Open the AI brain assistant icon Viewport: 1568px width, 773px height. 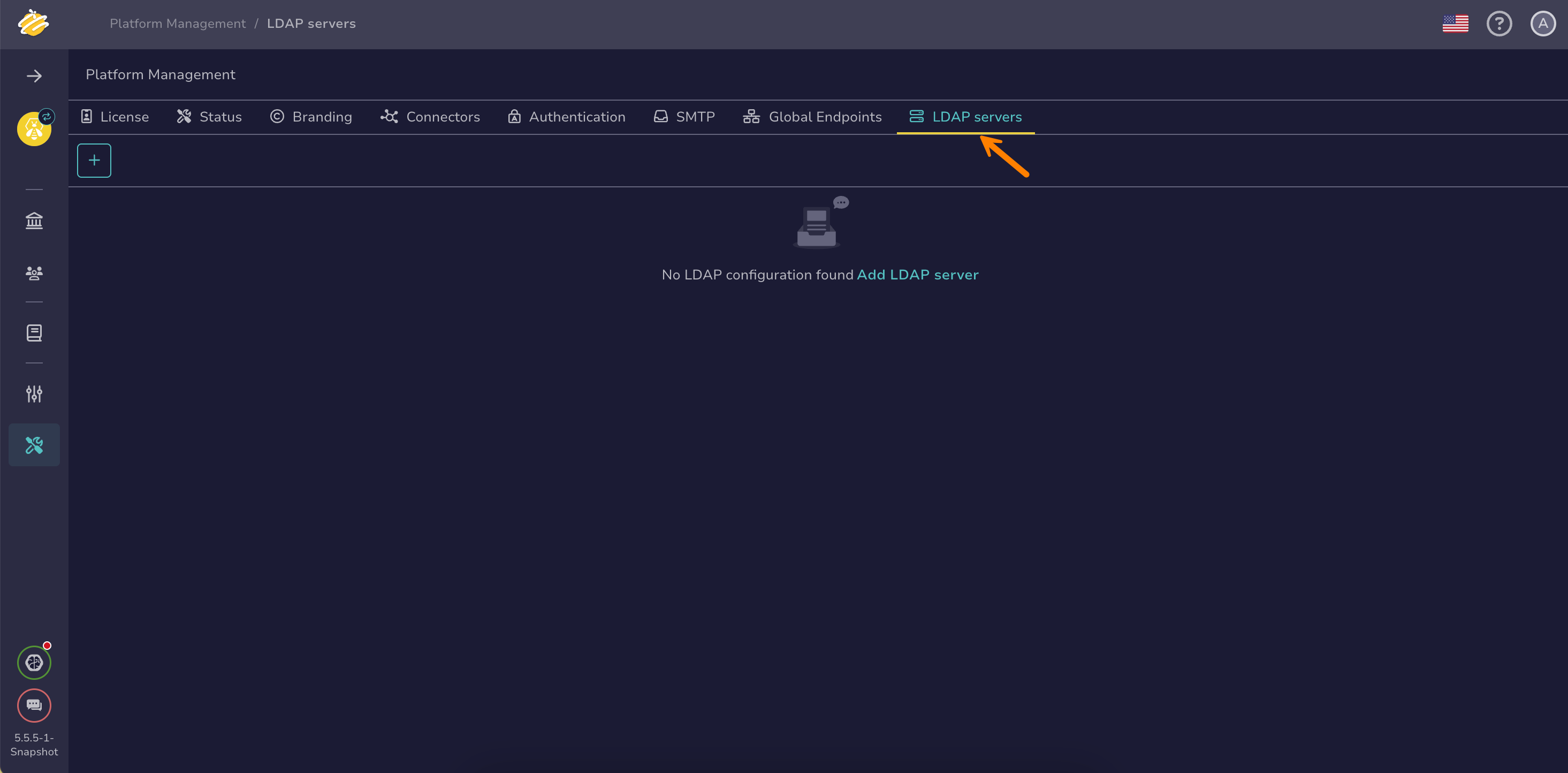coord(34,662)
